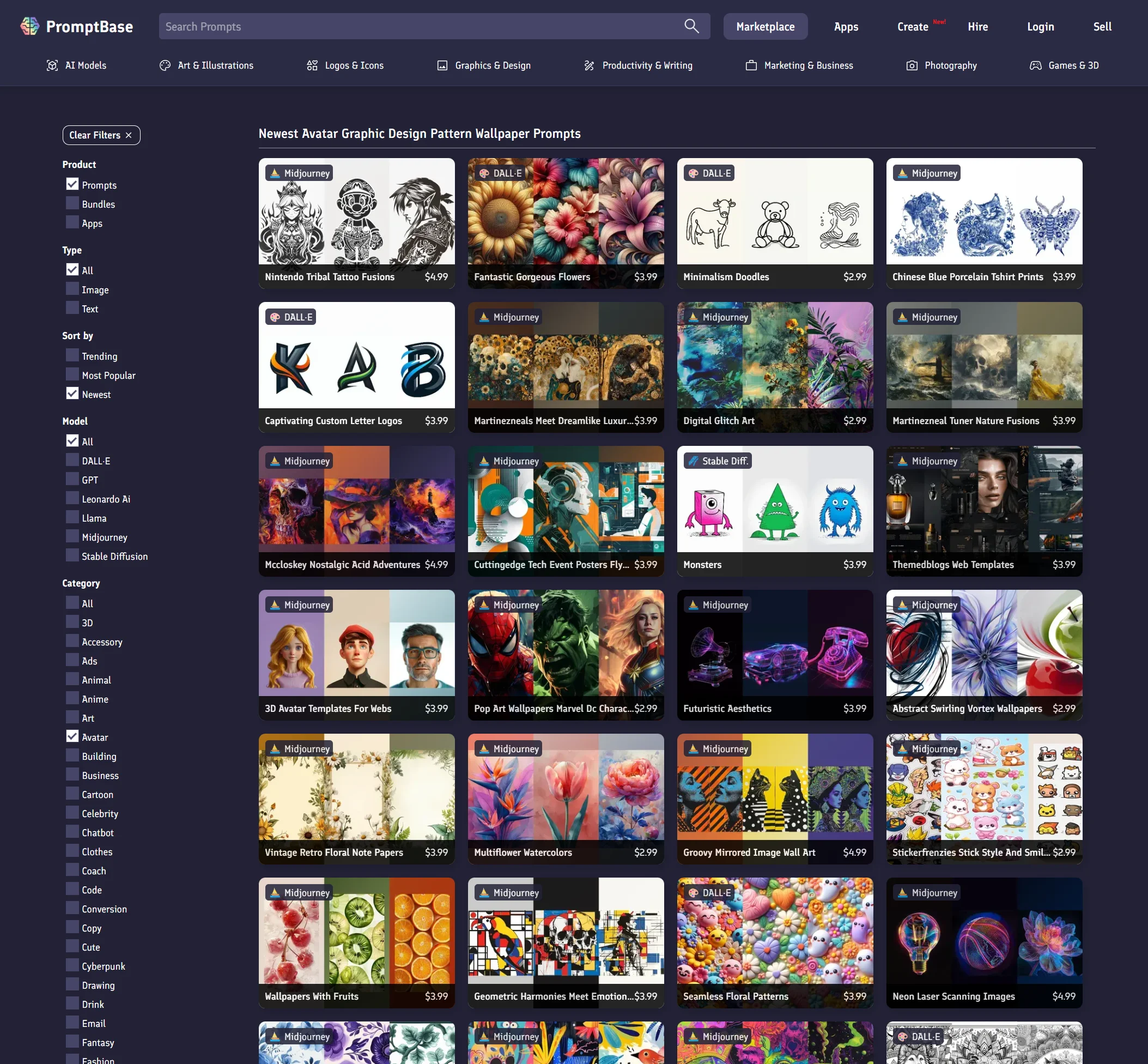Click the "Martinezneal Tuner Nature Fusions" title
The image size is (1148, 1064).
pos(965,421)
